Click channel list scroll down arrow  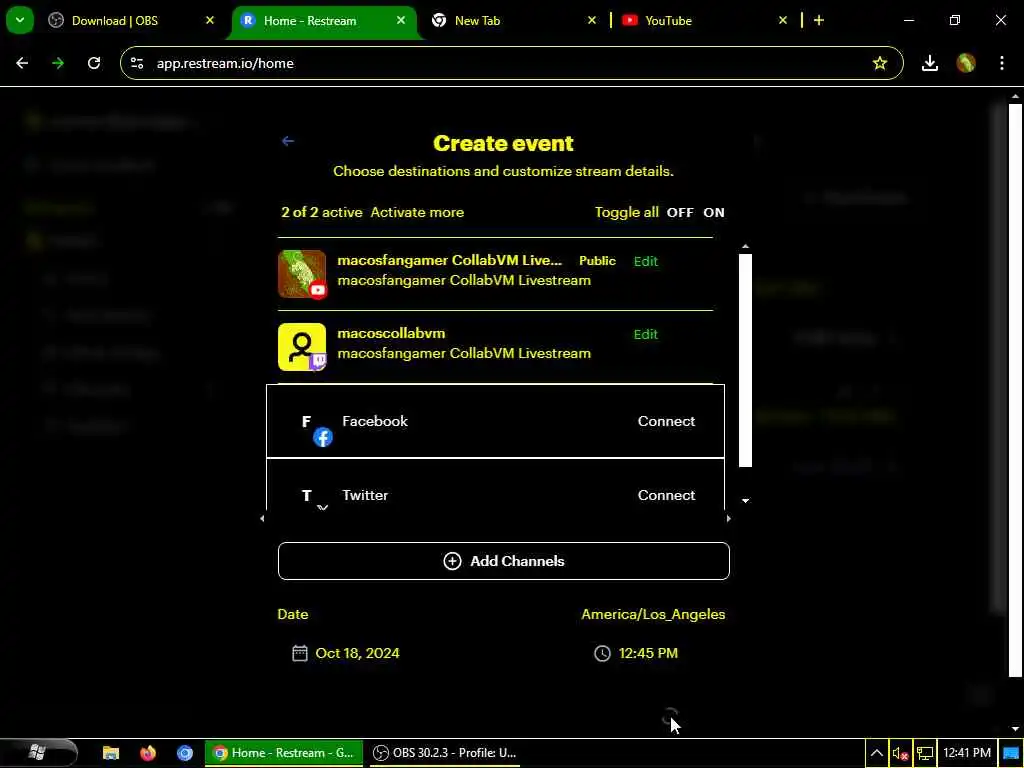point(745,501)
